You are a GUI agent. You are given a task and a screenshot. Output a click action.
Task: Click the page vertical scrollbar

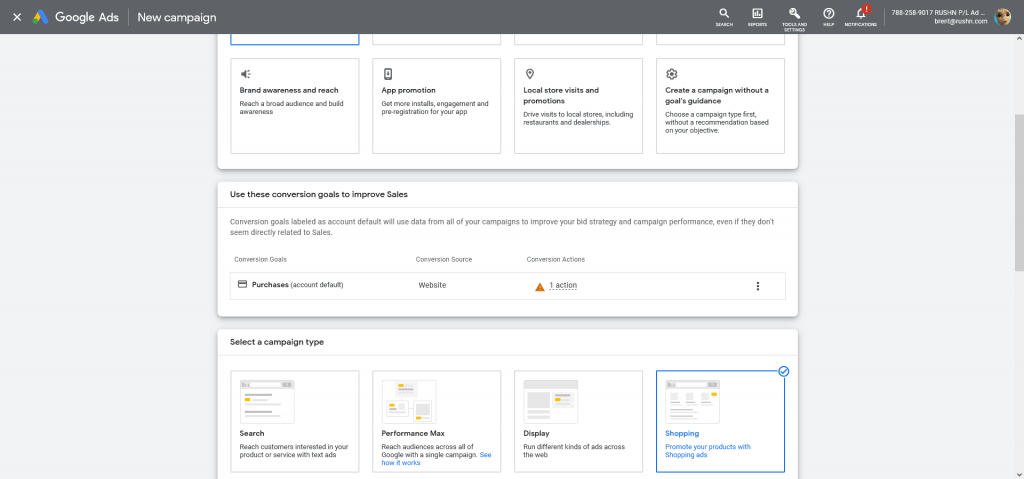[x=1019, y=193]
